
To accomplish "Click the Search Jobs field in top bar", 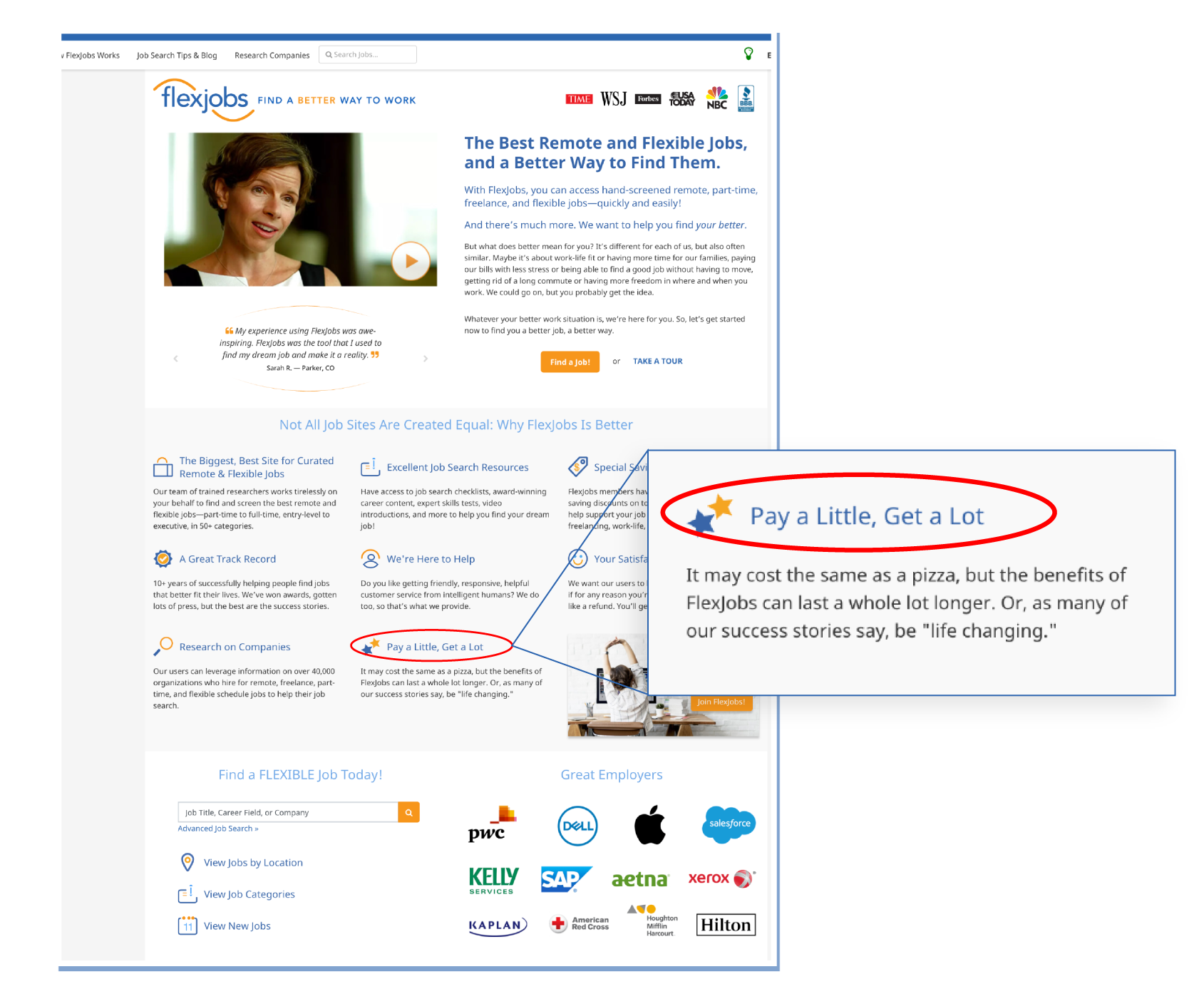I will (x=368, y=54).
